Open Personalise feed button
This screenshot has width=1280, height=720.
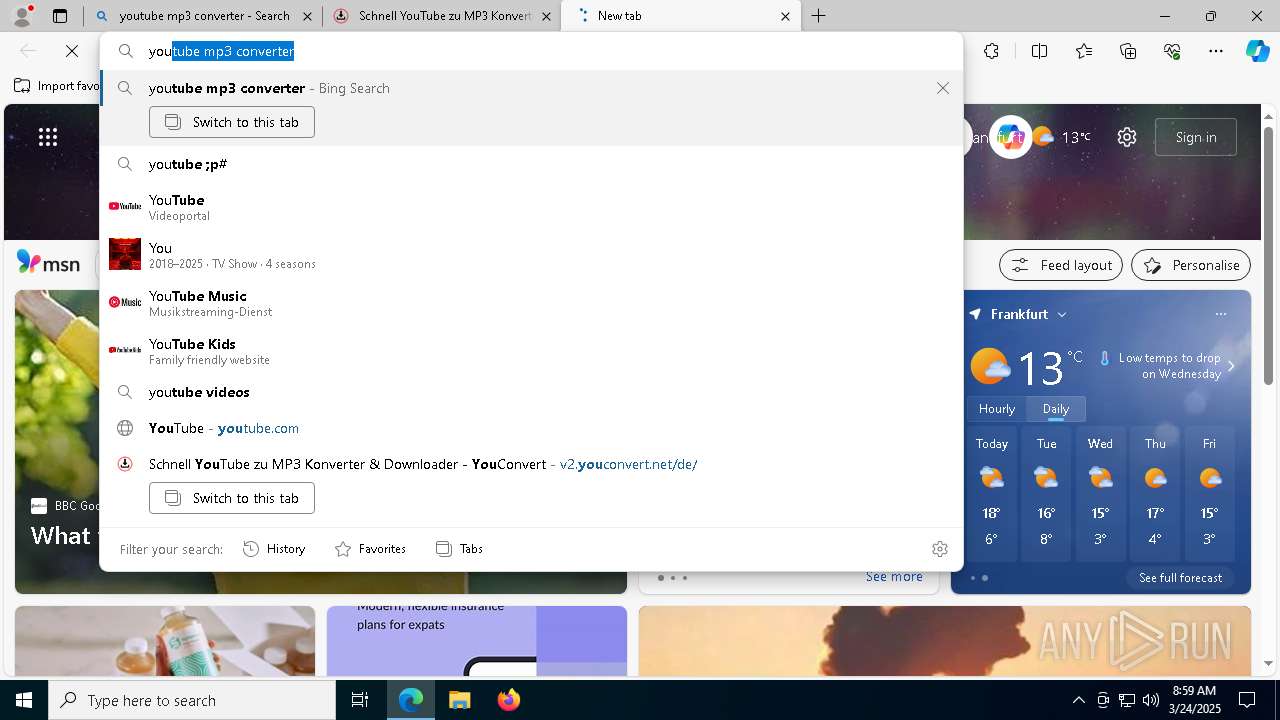1191,265
